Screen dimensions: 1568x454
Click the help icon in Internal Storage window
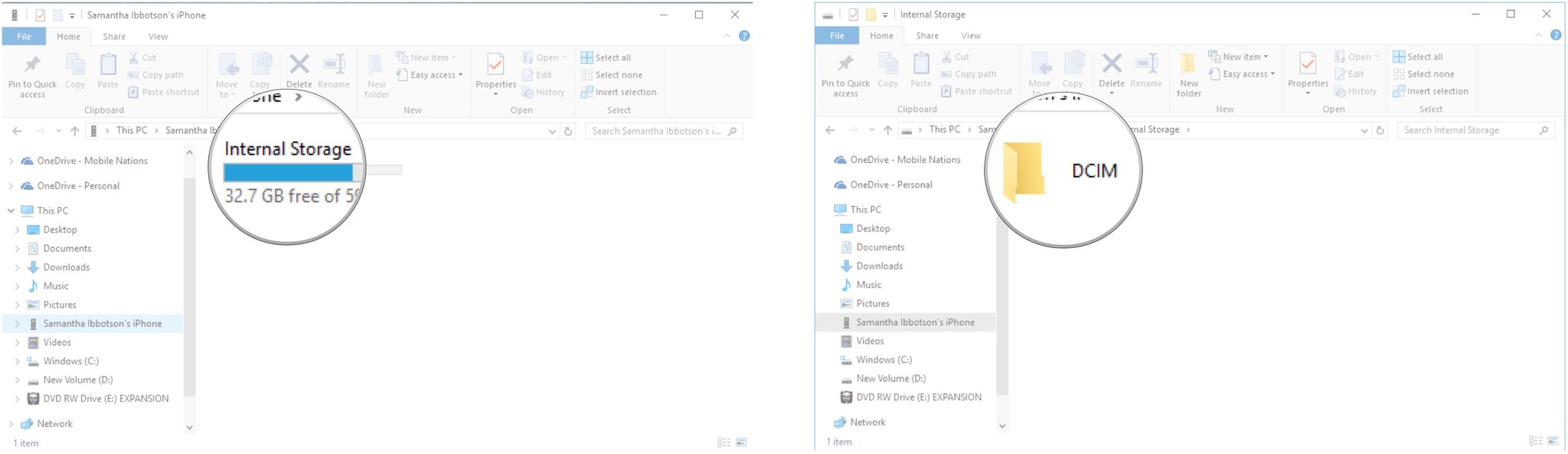click(x=1556, y=35)
